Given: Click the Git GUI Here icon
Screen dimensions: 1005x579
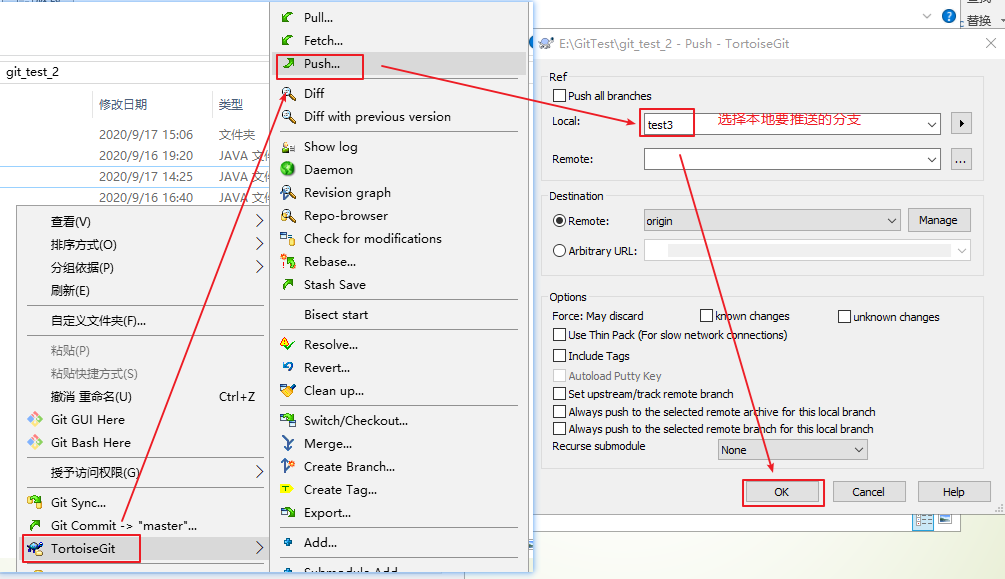Looking at the screenshot, I should (x=35, y=419).
